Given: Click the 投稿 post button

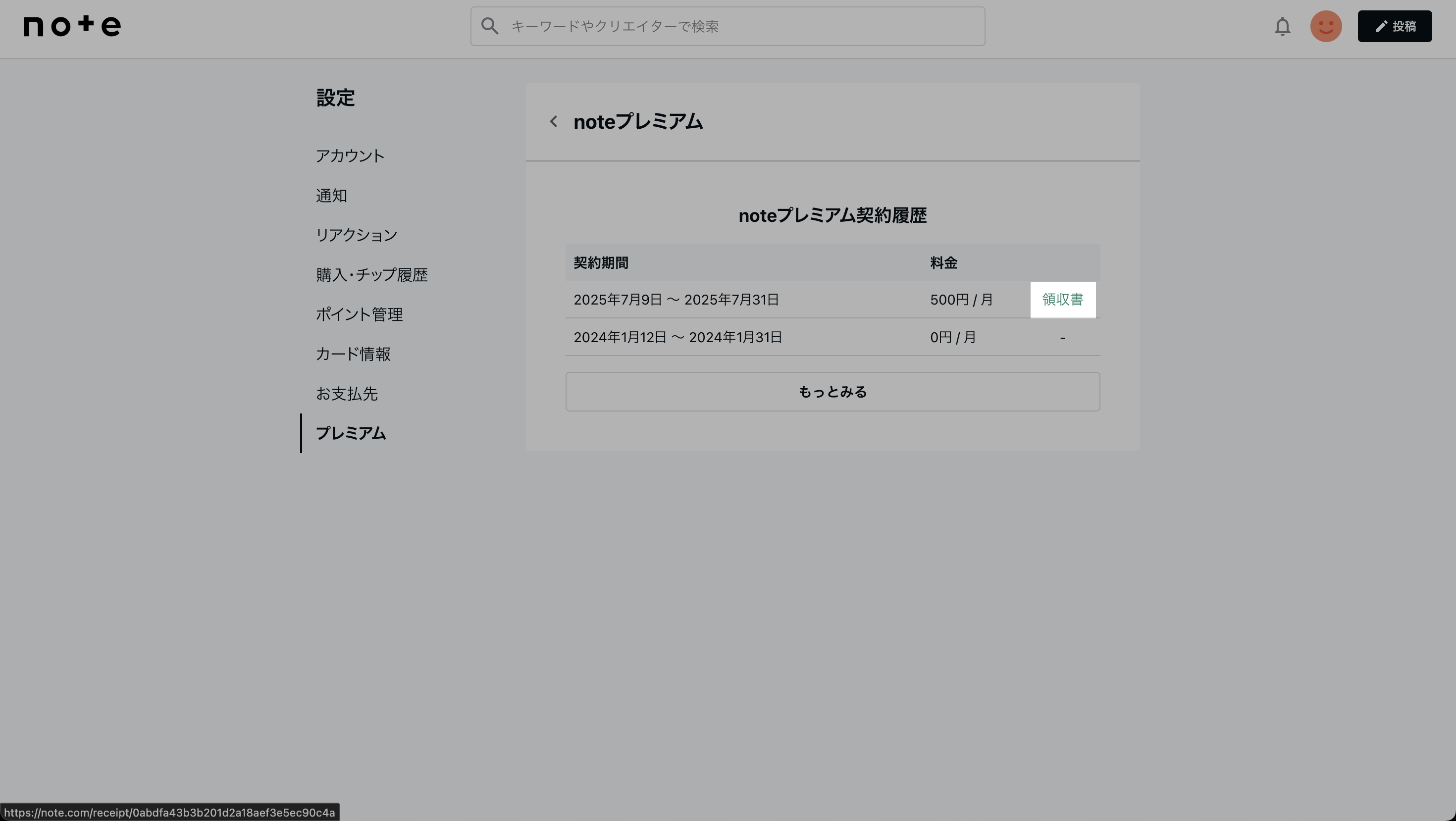Looking at the screenshot, I should [x=1395, y=27].
